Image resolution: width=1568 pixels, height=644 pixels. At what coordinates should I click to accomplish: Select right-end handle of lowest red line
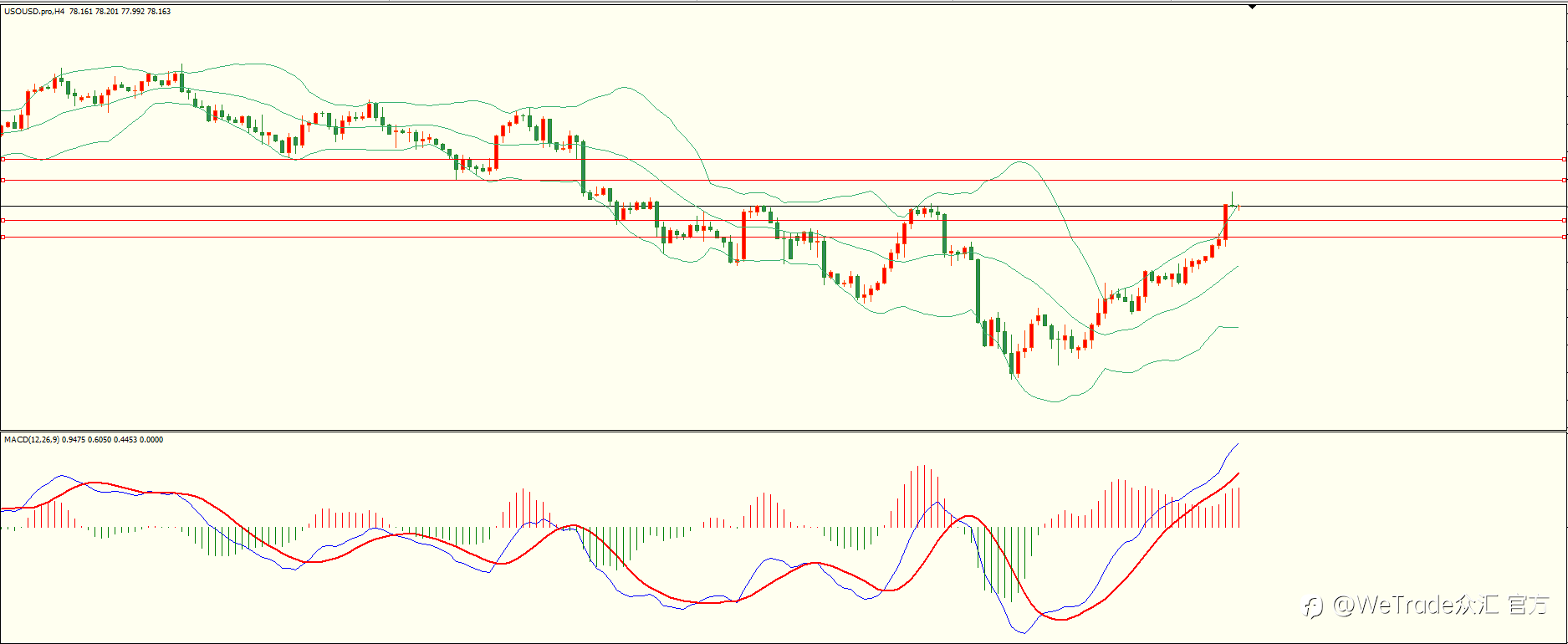1564,237
